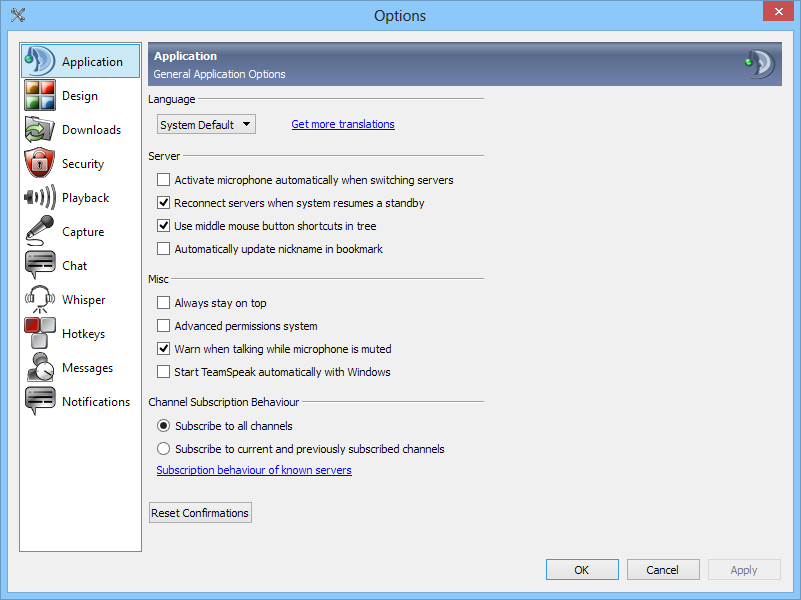The image size is (801, 600).
Task: Open the System Default language dropdown
Action: tap(206, 125)
